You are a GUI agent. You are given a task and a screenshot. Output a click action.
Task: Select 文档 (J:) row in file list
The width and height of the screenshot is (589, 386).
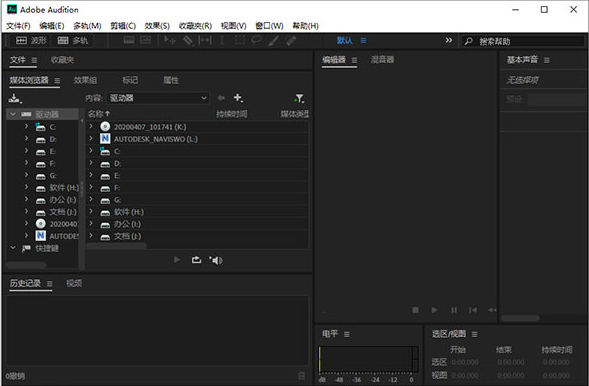[x=197, y=236]
